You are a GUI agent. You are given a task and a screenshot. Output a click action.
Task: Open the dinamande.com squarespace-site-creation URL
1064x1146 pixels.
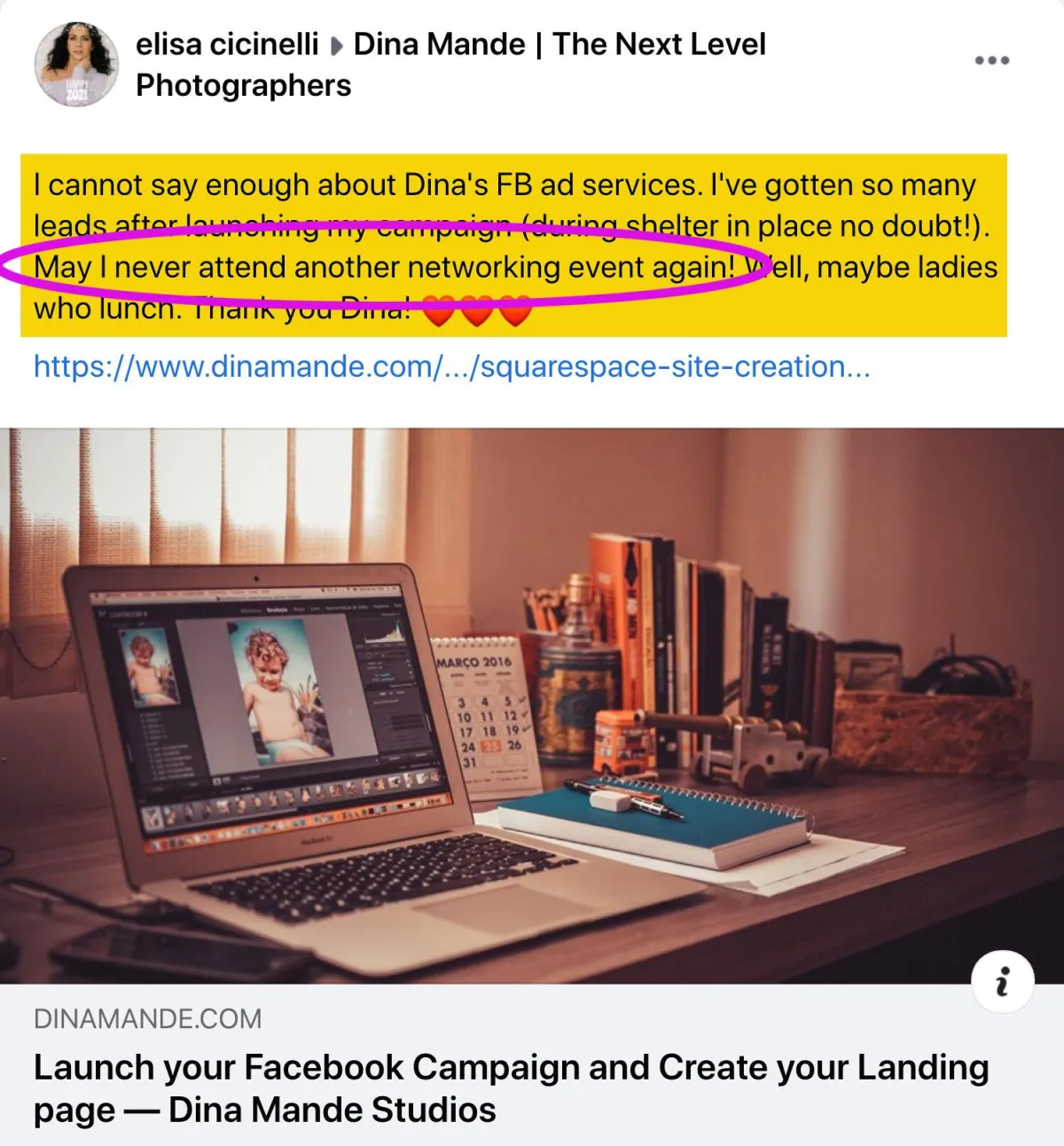451,366
